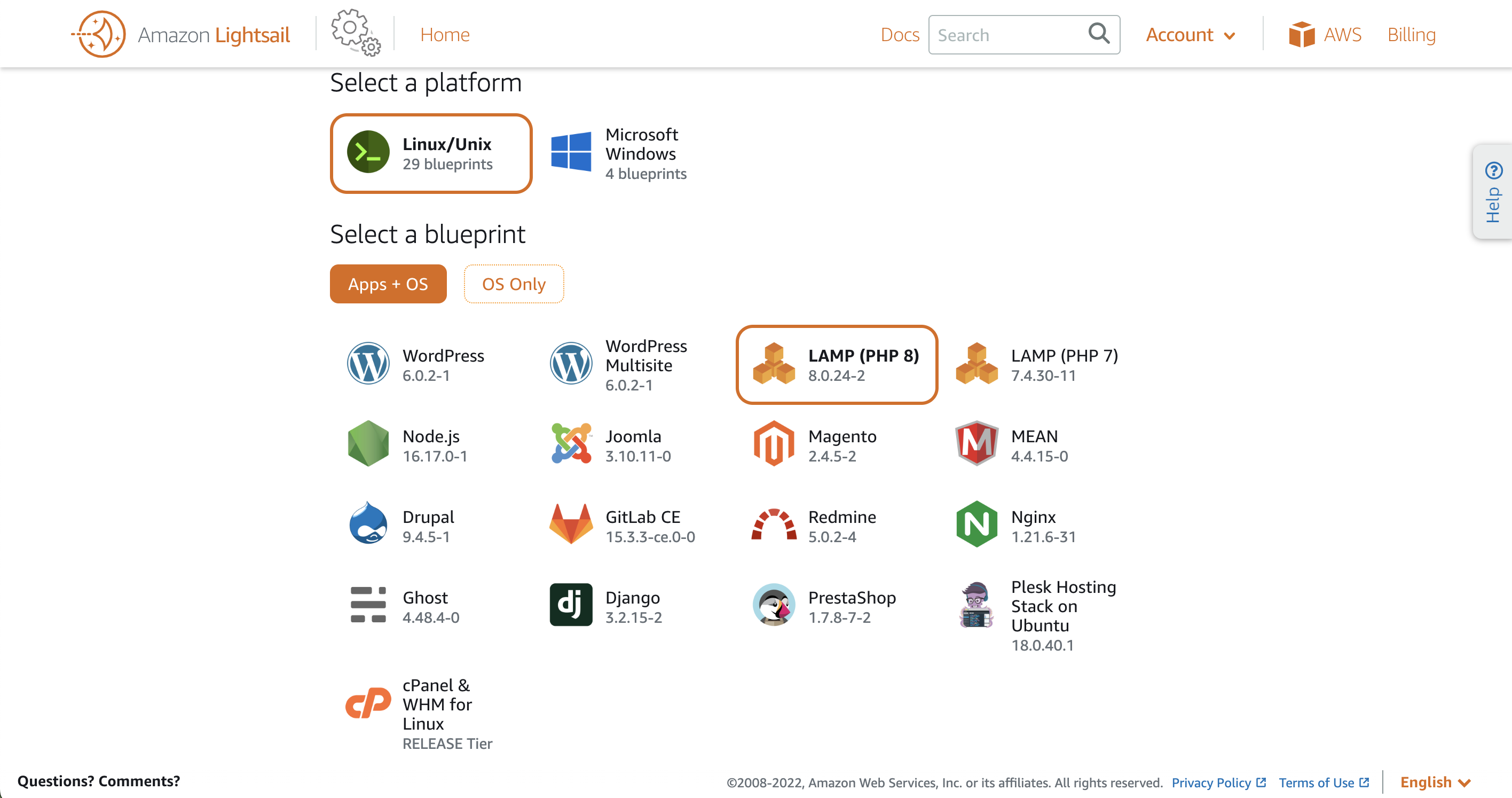Screen dimensions: 1512x798
Task: Click the WordPress Multisite 6.0.2-1 label
Action: (645, 365)
